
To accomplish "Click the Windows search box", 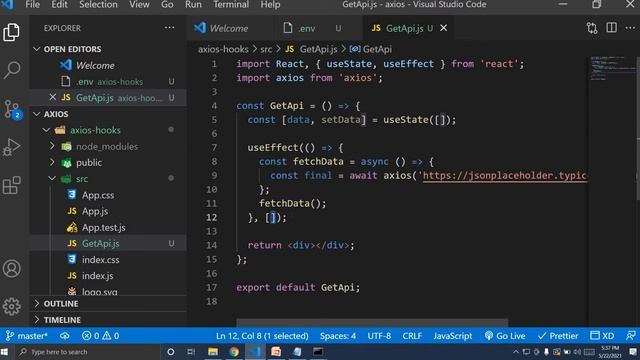I will [88, 351].
